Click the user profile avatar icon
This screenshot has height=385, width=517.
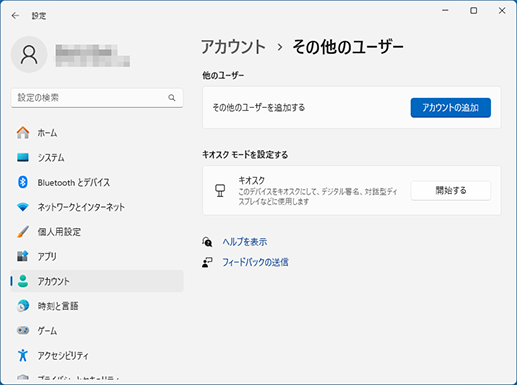tap(29, 54)
